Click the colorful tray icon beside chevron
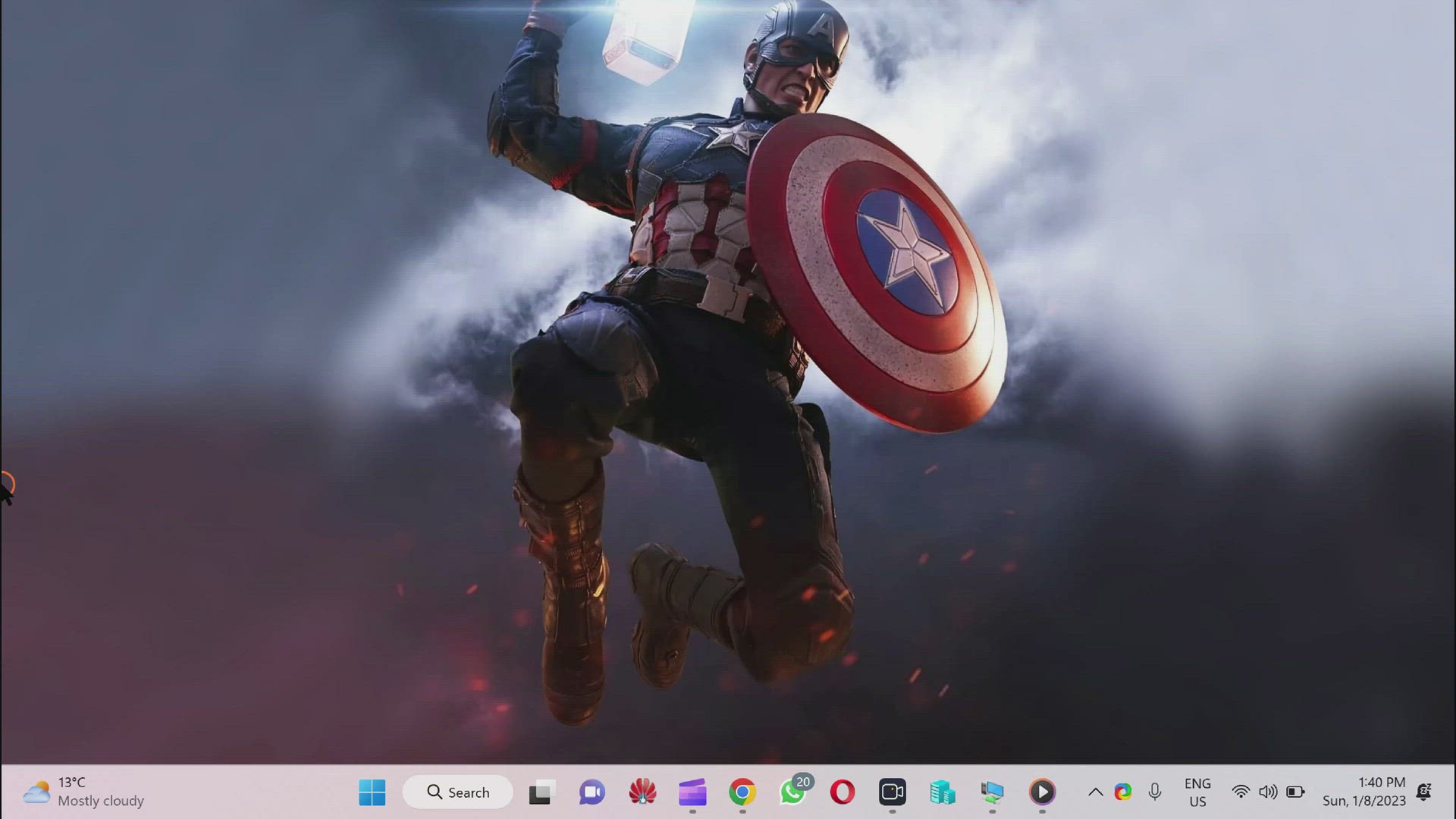The image size is (1456, 819). 1123,792
